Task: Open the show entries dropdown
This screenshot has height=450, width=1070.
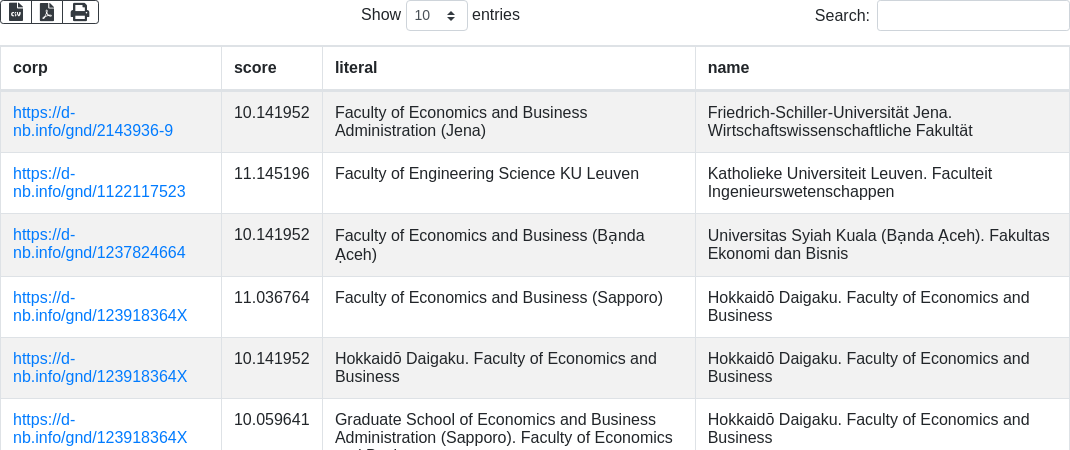Action: coord(436,16)
